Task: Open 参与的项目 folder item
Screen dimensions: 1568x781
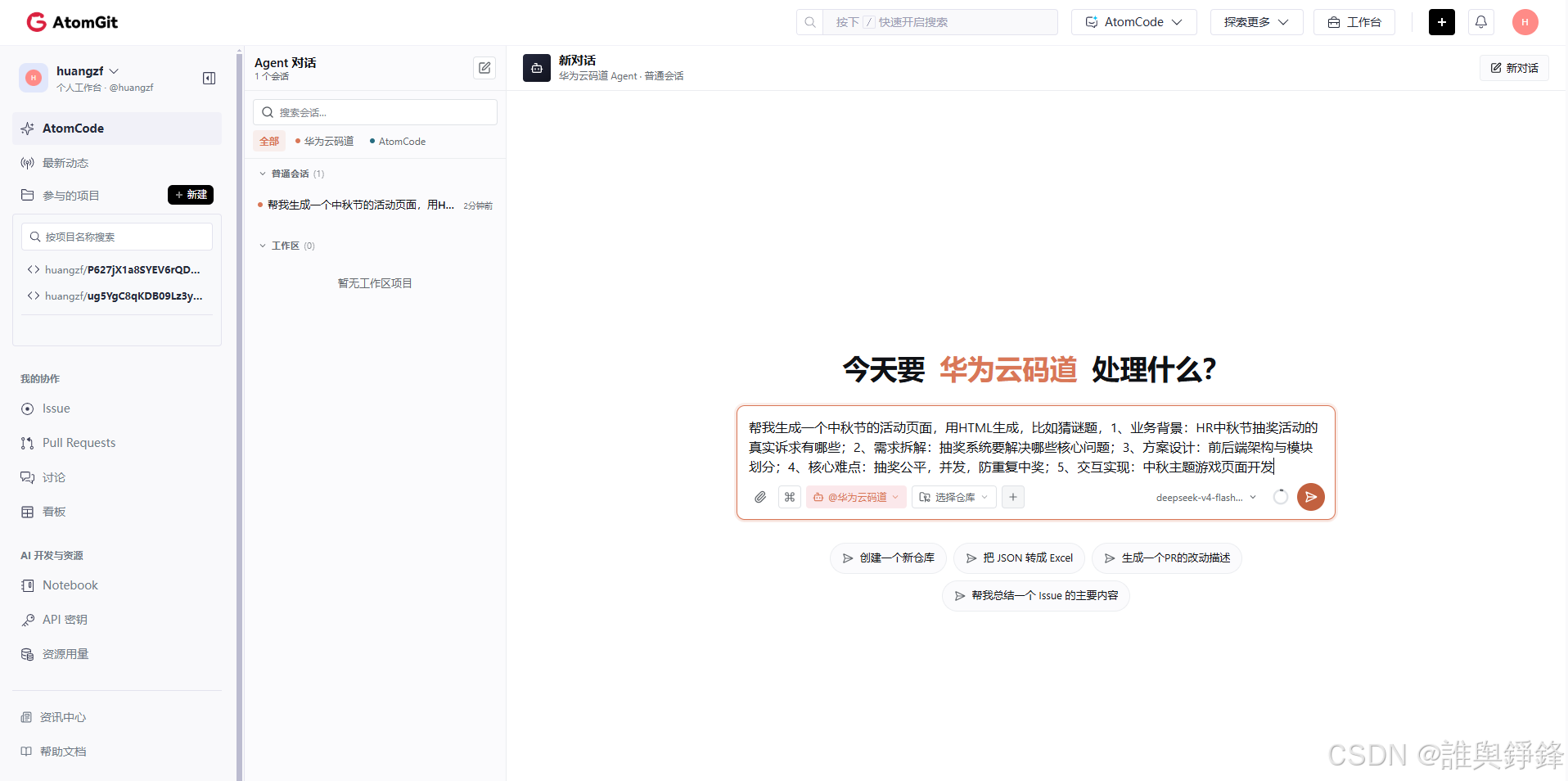Action: tap(71, 196)
